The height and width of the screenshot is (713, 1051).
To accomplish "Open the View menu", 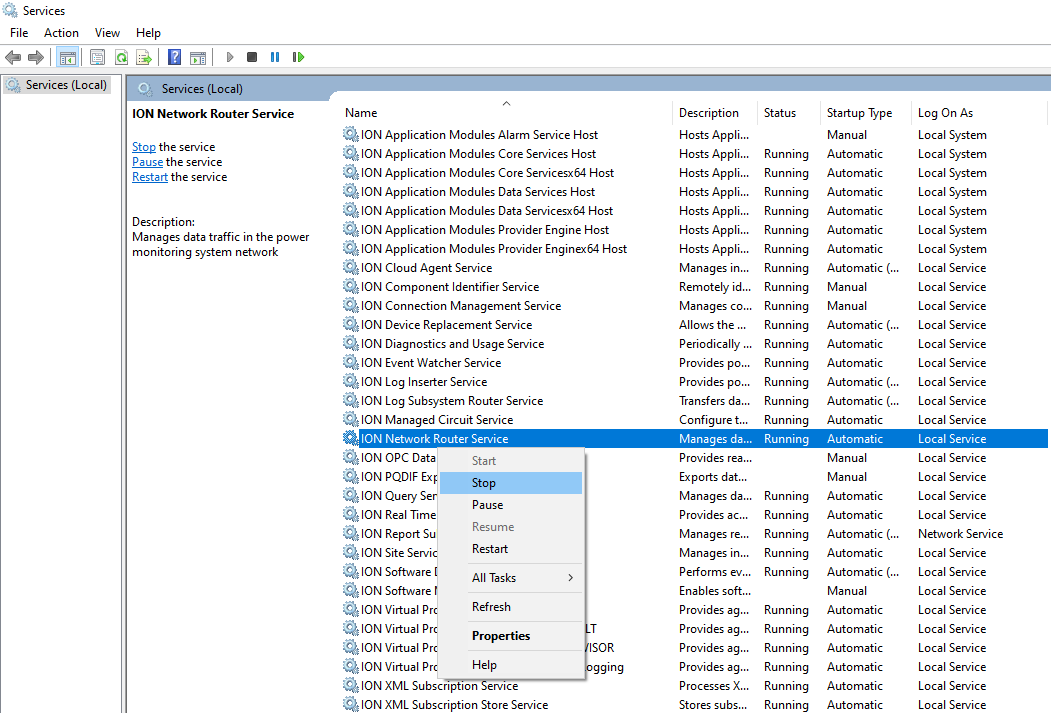I will coord(107,33).
